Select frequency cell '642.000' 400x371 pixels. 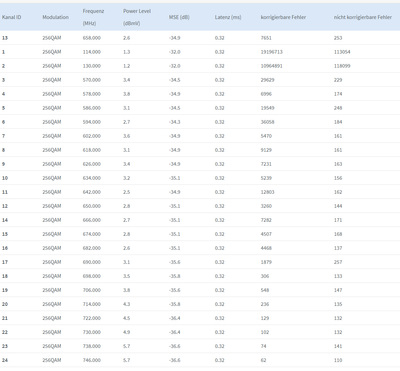point(92,192)
